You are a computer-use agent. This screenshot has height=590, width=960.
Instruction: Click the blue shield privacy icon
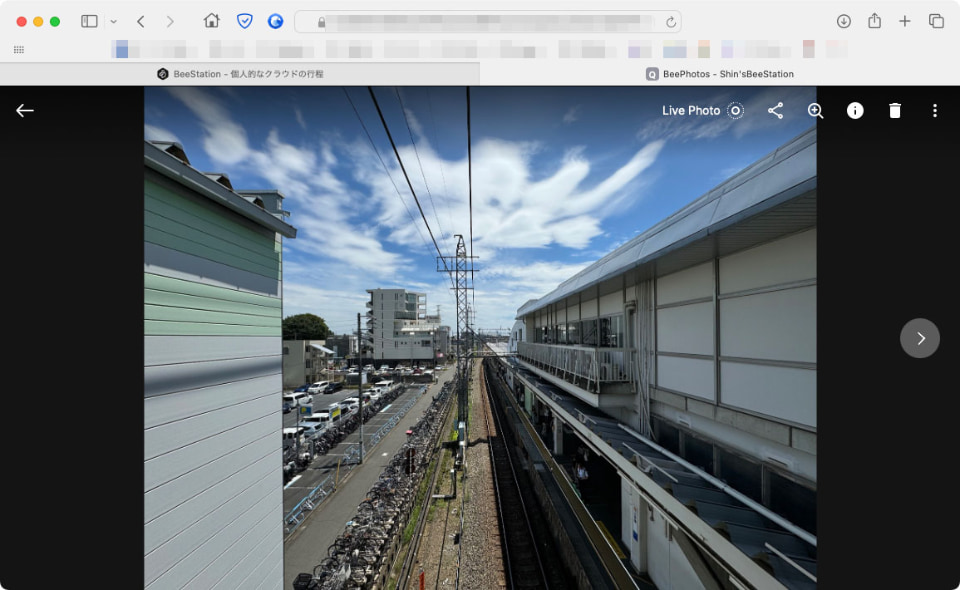point(244,21)
